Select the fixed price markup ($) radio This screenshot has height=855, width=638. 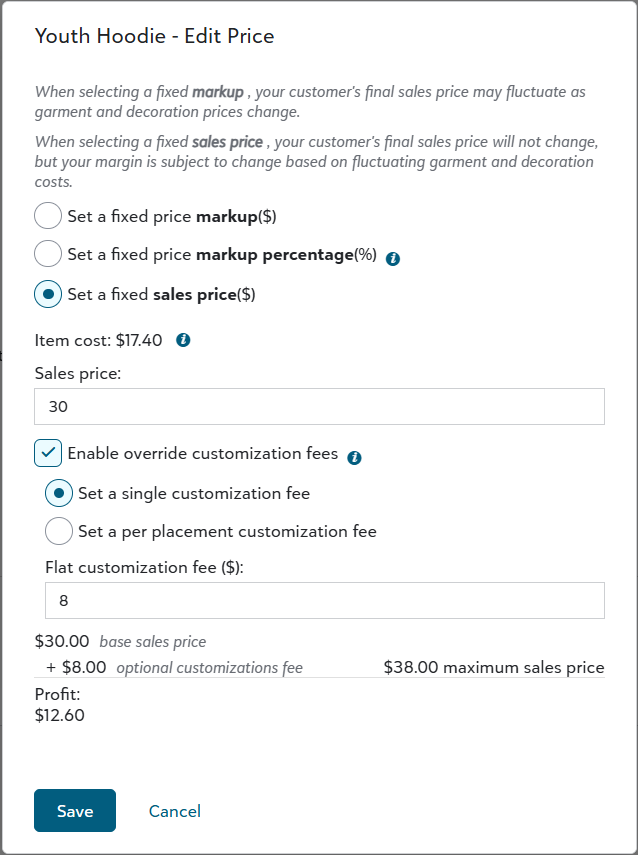point(48,216)
